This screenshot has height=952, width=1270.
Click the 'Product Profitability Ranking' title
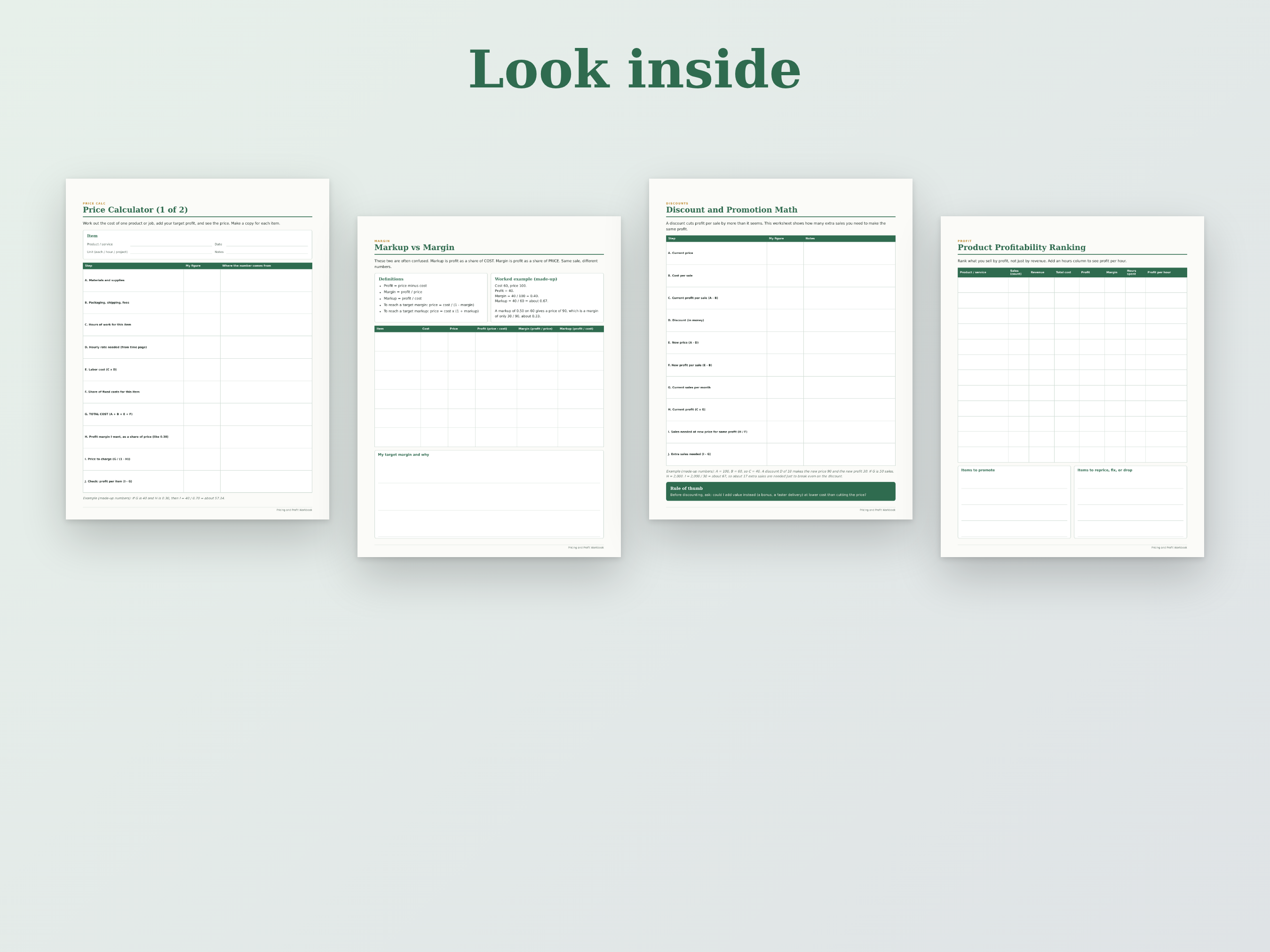pos(1021,247)
